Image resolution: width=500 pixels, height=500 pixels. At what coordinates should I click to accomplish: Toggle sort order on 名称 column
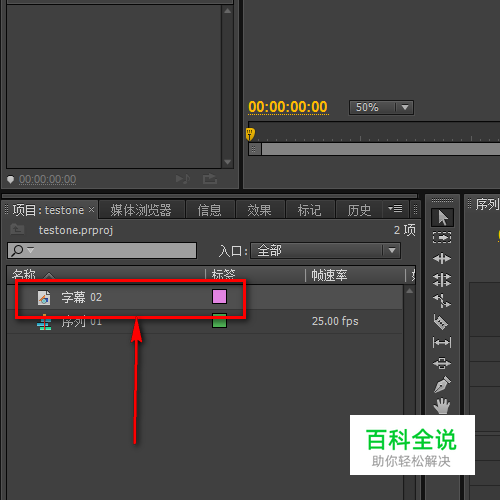click(49, 276)
